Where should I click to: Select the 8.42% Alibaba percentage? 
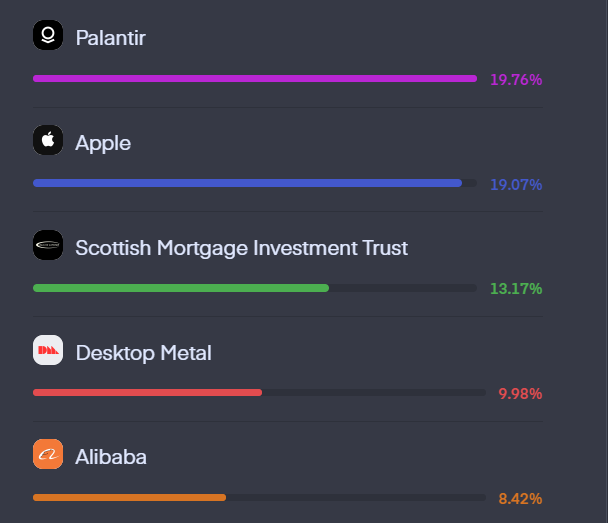[x=520, y=499]
